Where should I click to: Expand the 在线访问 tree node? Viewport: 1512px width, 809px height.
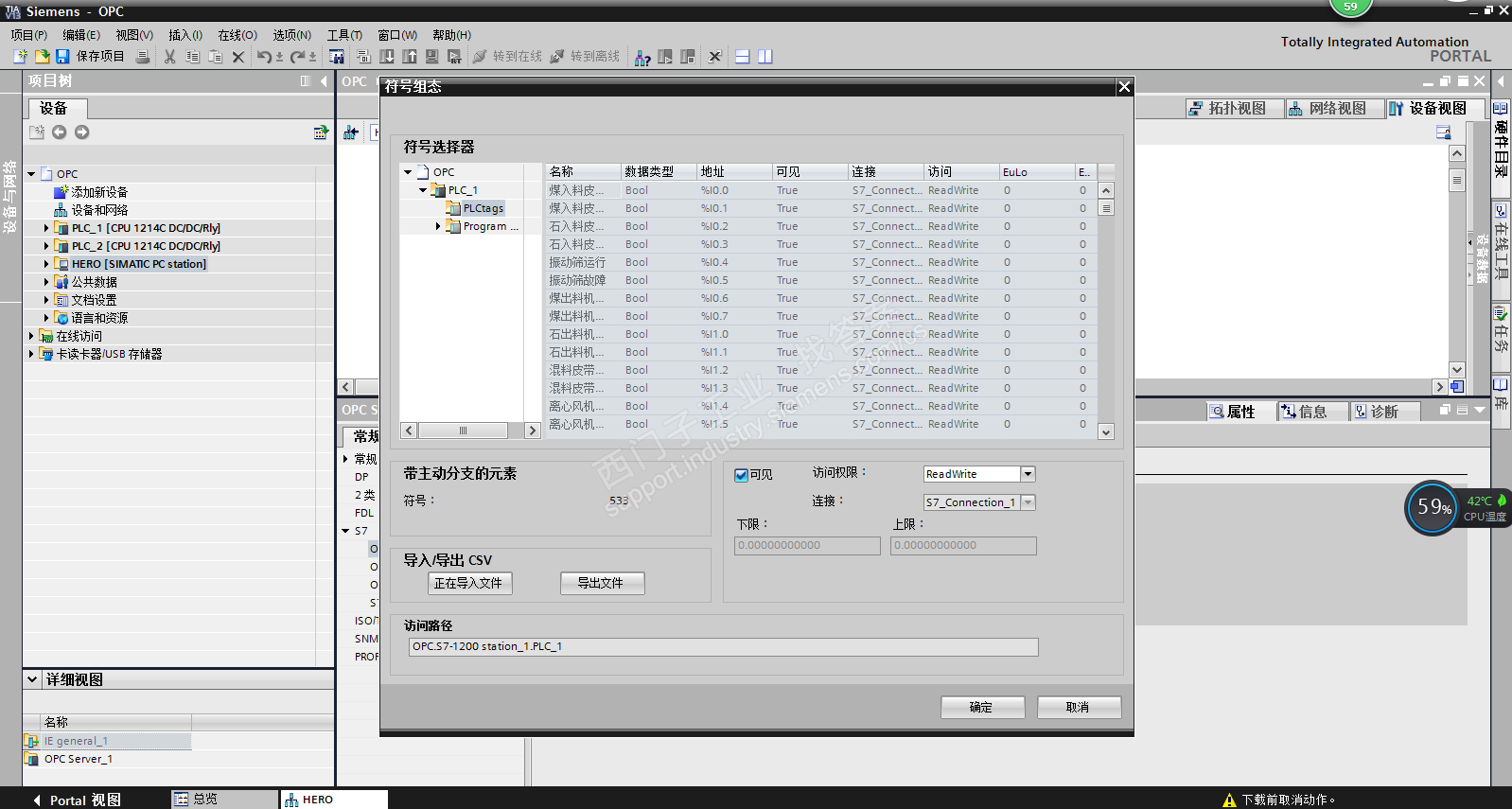(31, 336)
